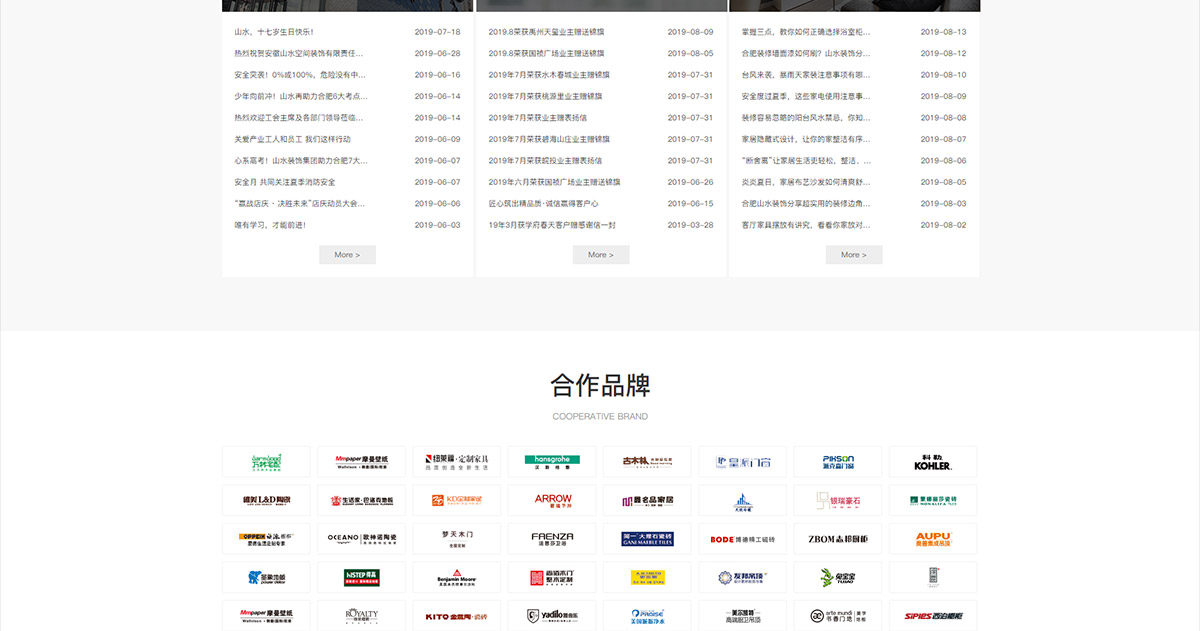Select the NSTEP brand logo
Screen dimensions: 1200x631
(361, 577)
